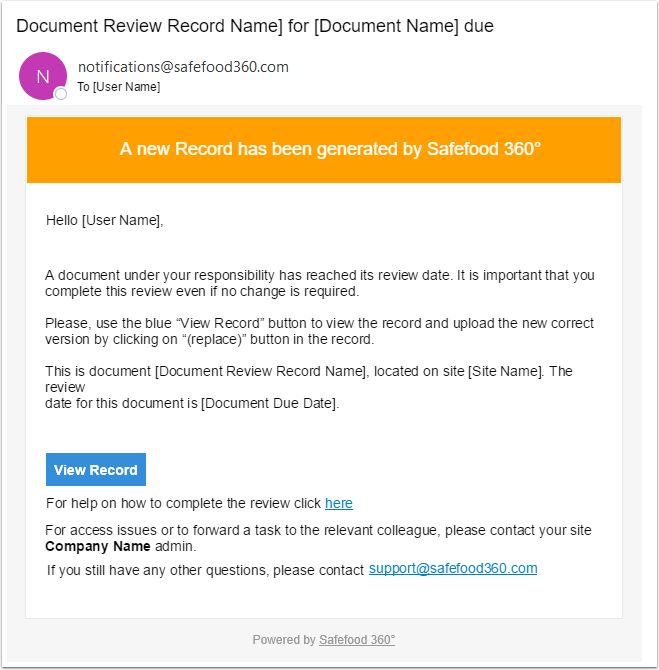Click the bold Company Name text
The height and width of the screenshot is (670, 659).
coord(98,546)
